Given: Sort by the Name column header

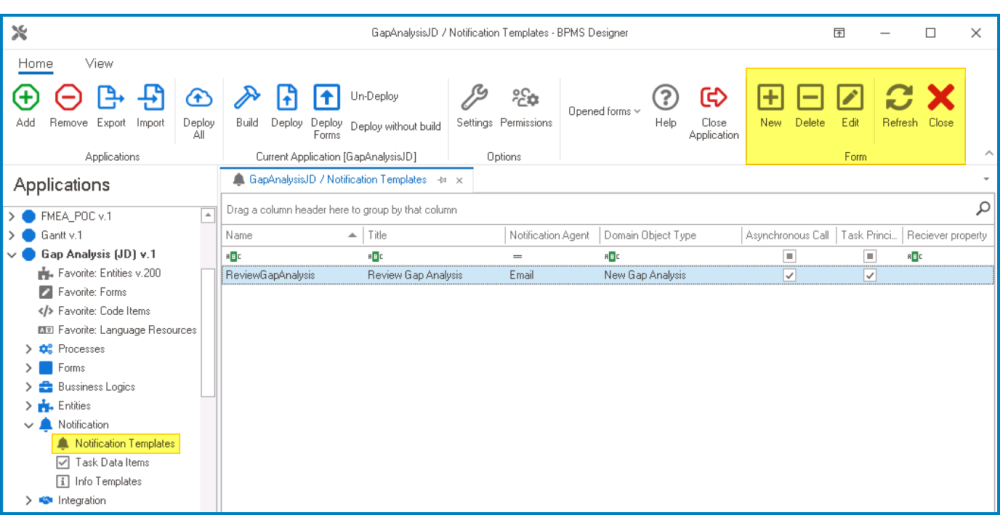Looking at the screenshot, I should [x=292, y=235].
